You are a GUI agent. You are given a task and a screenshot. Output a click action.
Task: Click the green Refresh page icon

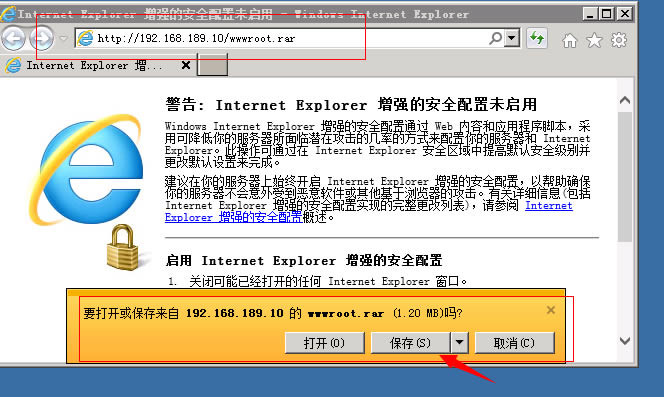point(537,39)
